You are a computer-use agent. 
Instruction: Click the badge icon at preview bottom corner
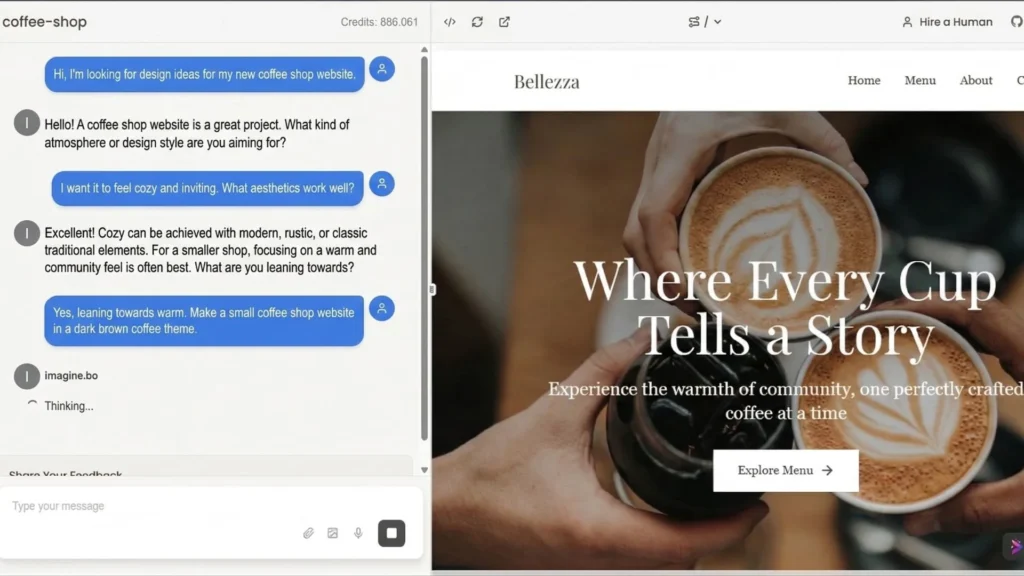[1015, 546]
